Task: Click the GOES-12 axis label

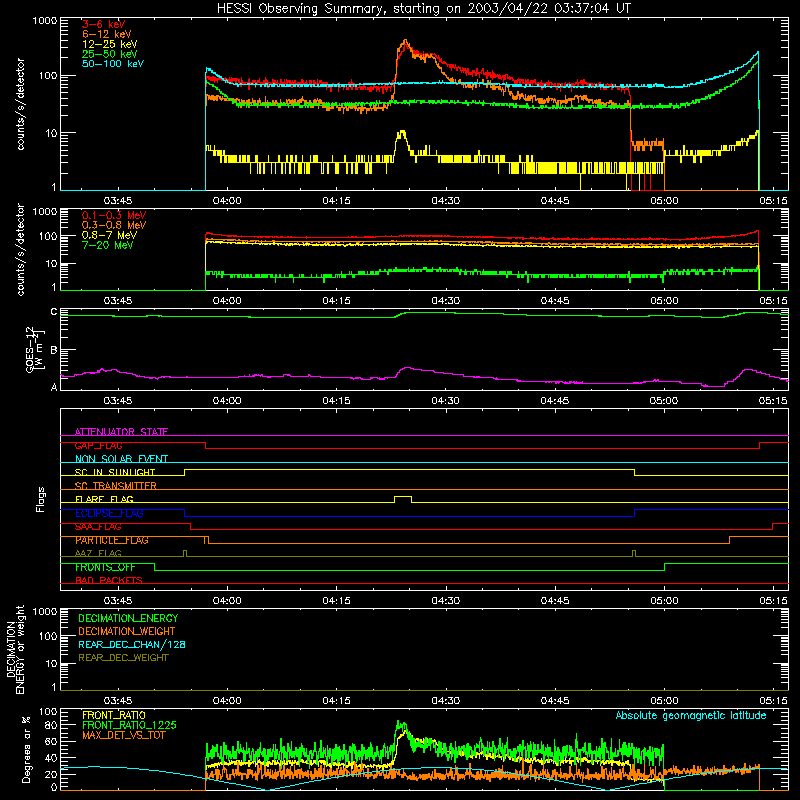Action: (35, 350)
